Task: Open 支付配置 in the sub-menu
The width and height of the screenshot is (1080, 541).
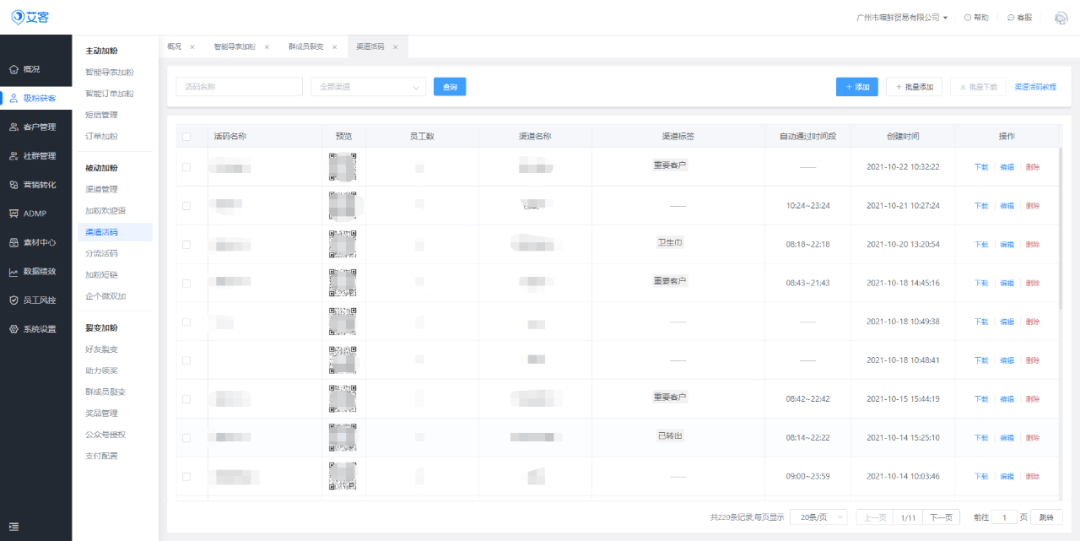Action: (x=102, y=456)
